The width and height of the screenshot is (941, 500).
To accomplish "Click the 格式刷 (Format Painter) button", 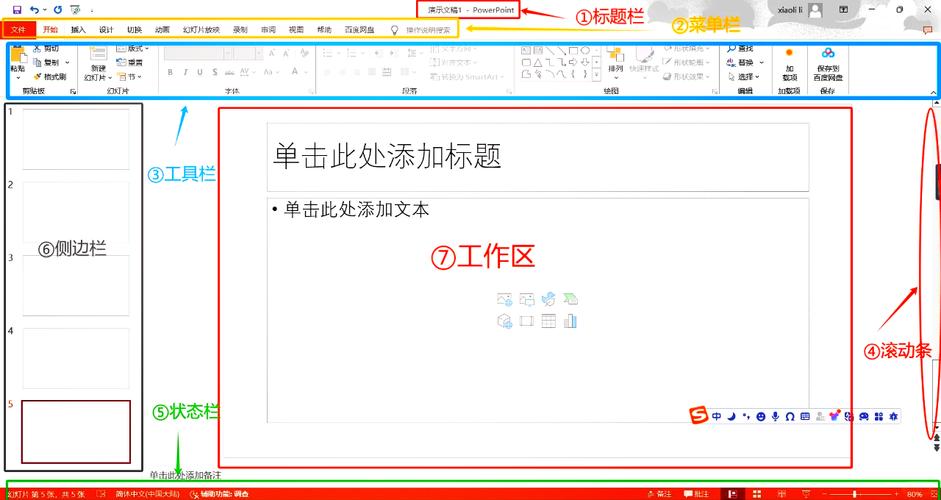I will pyautogui.click(x=50, y=76).
